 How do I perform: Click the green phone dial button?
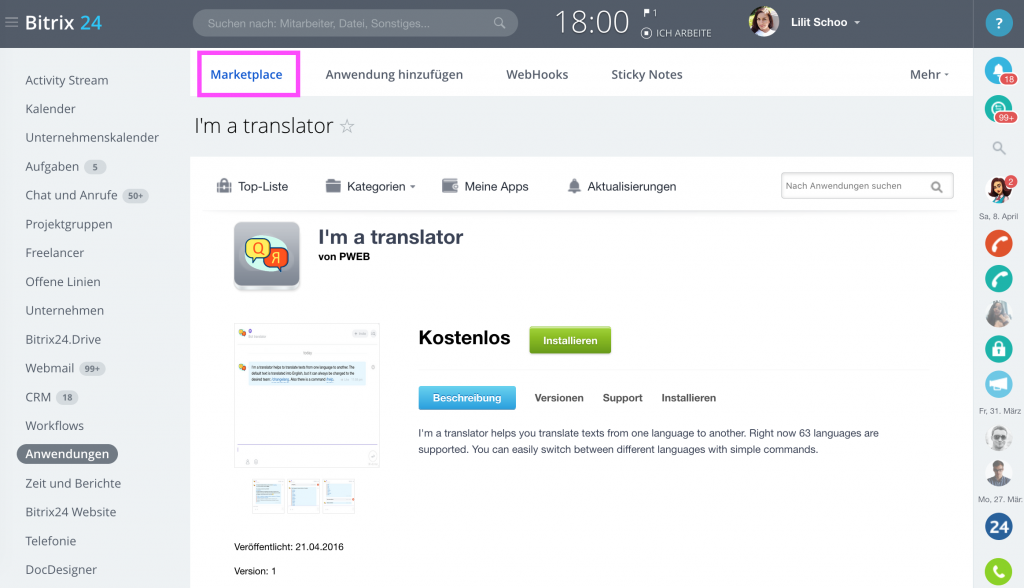[999, 572]
